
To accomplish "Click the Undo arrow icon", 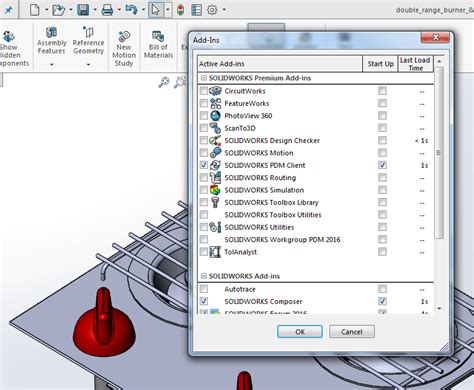I will click(131, 10).
